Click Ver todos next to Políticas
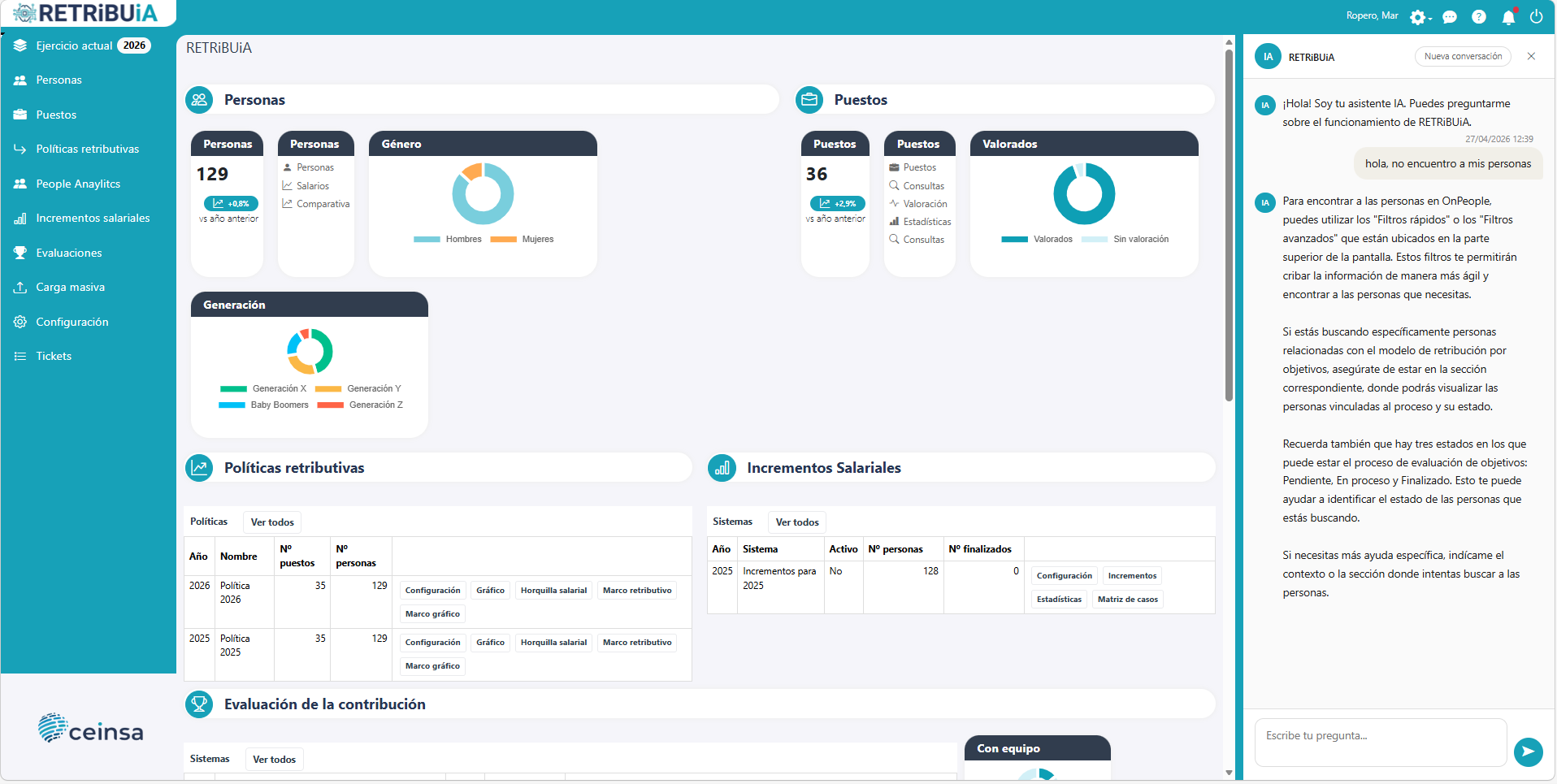 (x=272, y=522)
